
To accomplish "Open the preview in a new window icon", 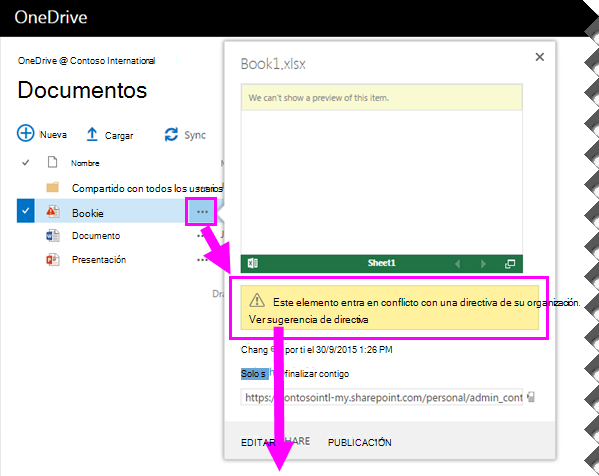I will (x=510, y=264).
